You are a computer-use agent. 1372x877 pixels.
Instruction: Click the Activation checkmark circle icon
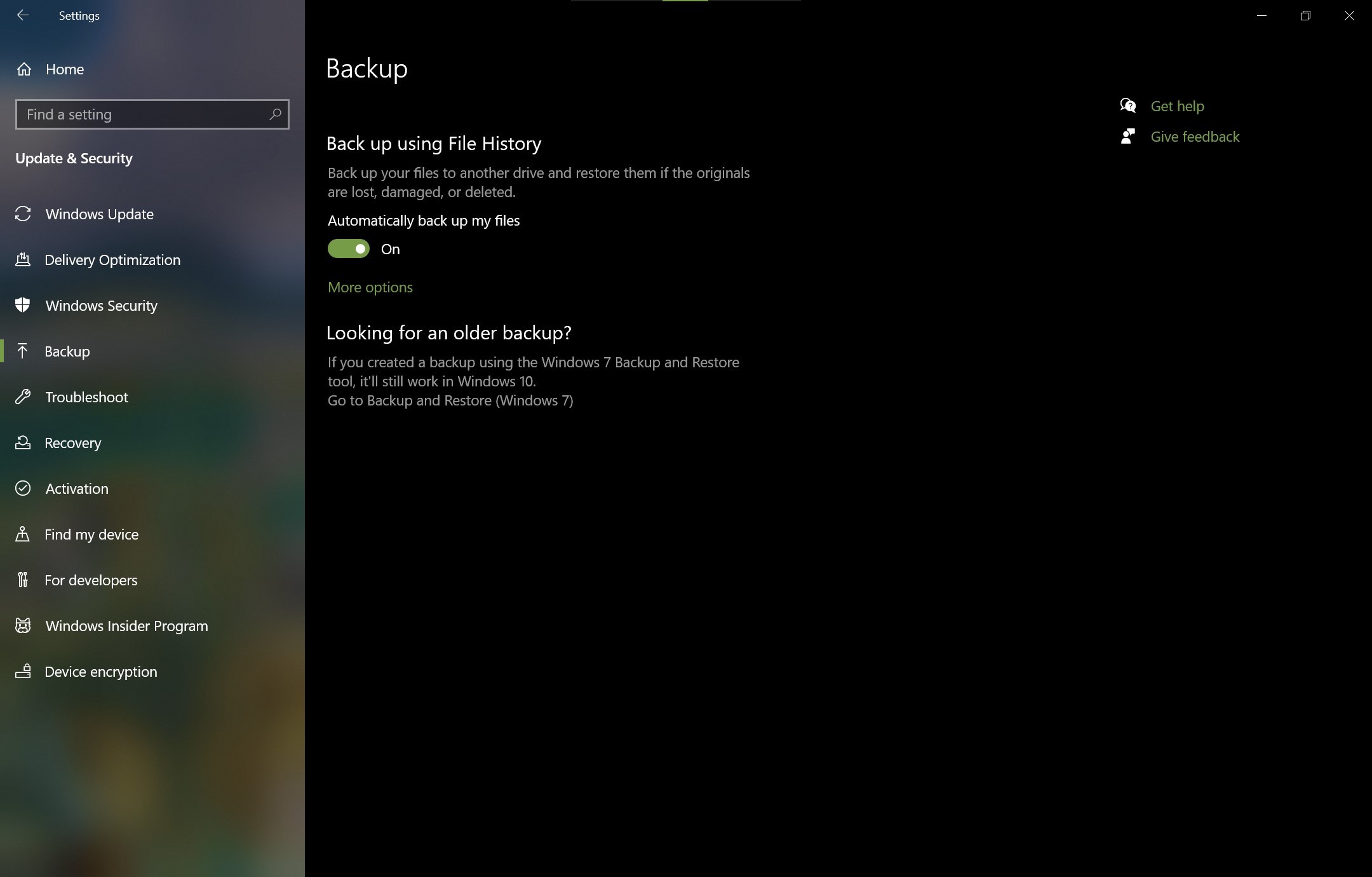click(23, 489)
